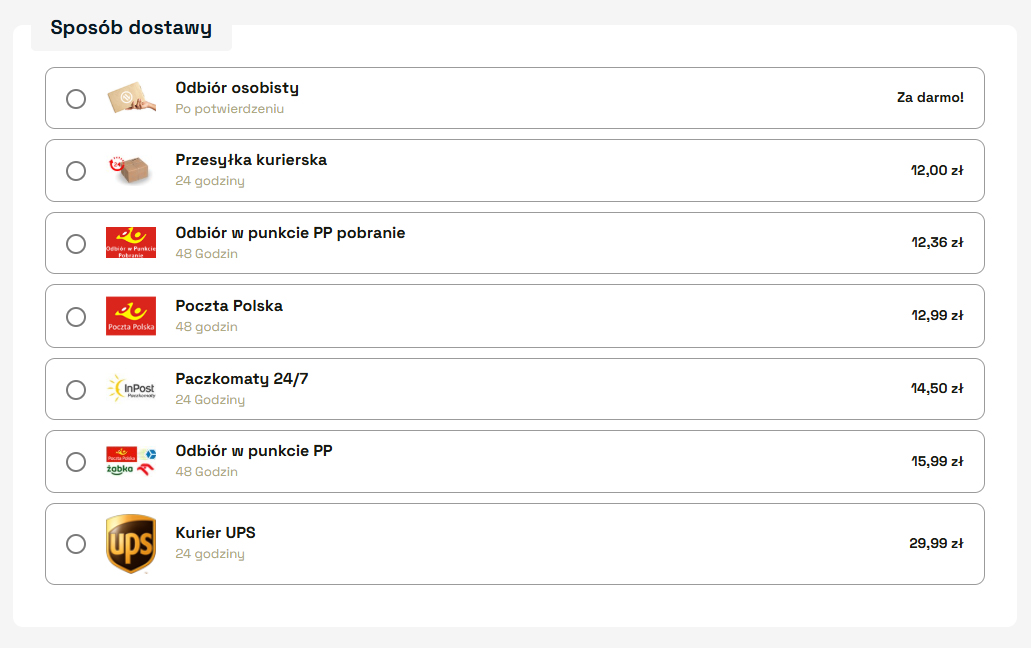Click the Przesyłka kurierska label text
The image size is (1031, 648).
(251, 160)
